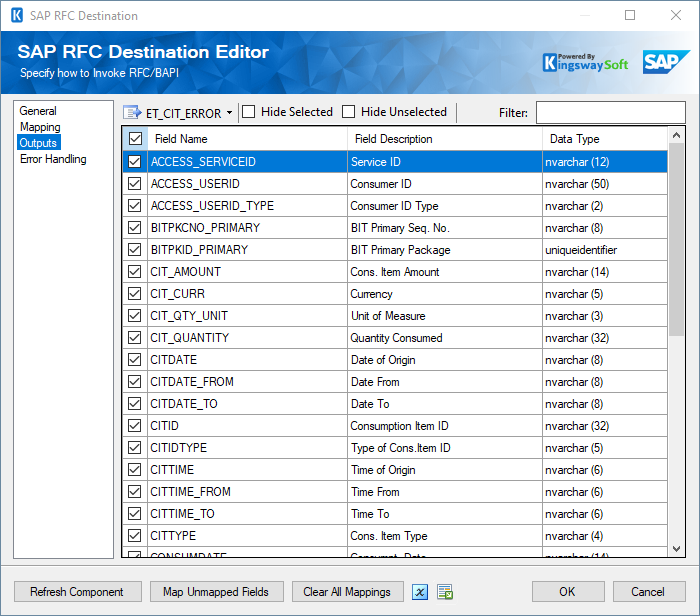700x616 pixels.
Task: Uncheck the CITTIME row checkbox
Action: point(134,469)
